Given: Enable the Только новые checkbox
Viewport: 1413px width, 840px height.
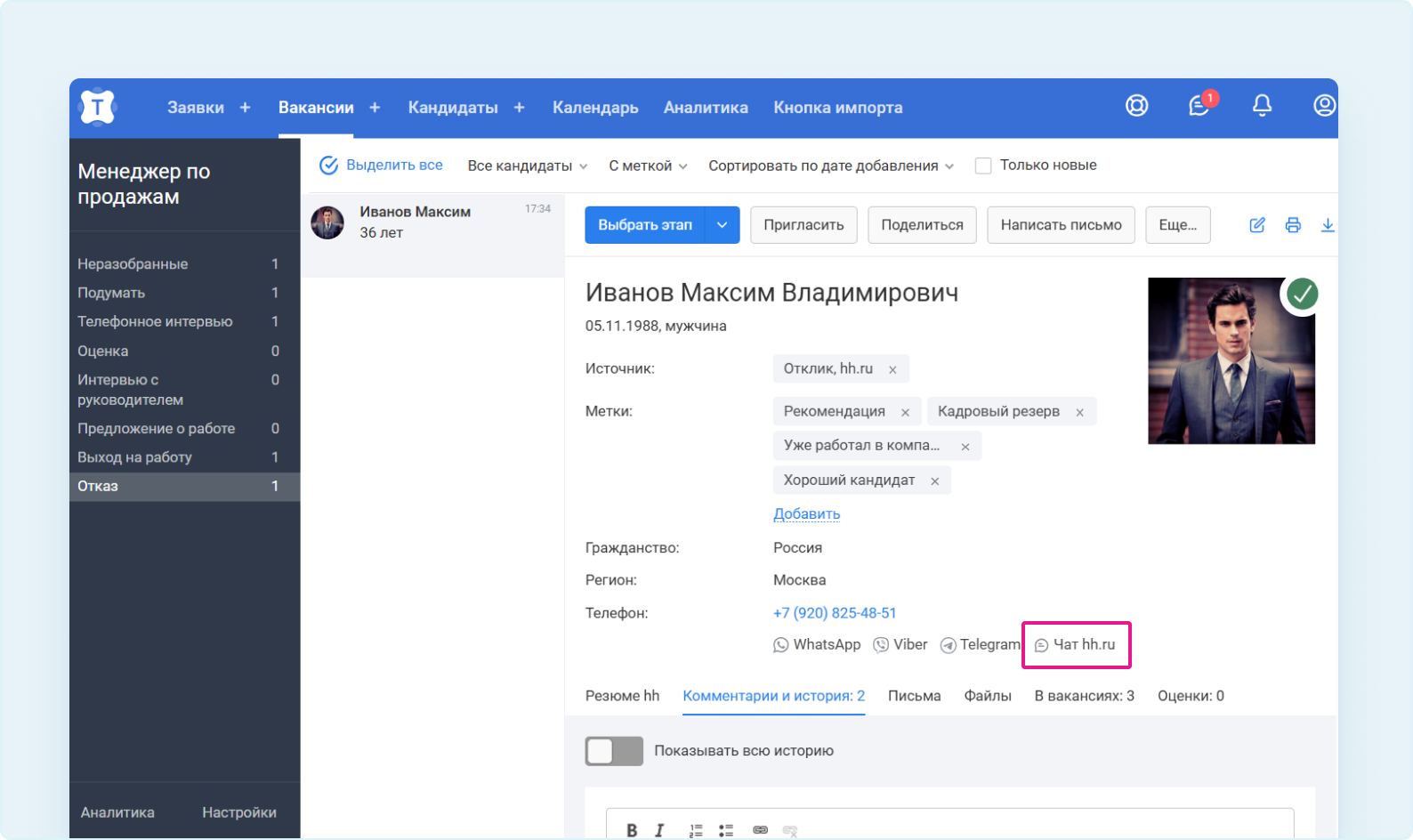Looking at the screenshot, I should (x=983, y=166).
